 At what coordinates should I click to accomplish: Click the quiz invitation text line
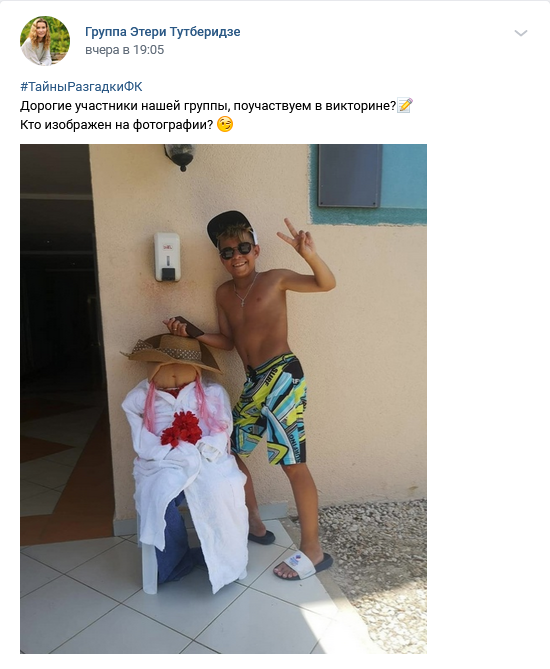[208, 106]
